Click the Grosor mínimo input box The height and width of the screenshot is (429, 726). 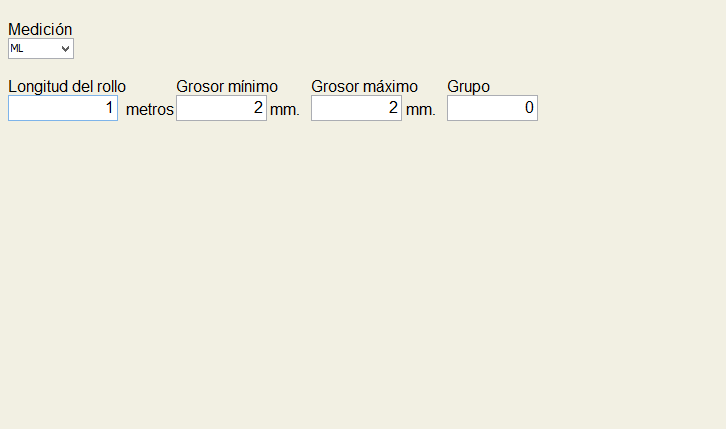point(221,108)
